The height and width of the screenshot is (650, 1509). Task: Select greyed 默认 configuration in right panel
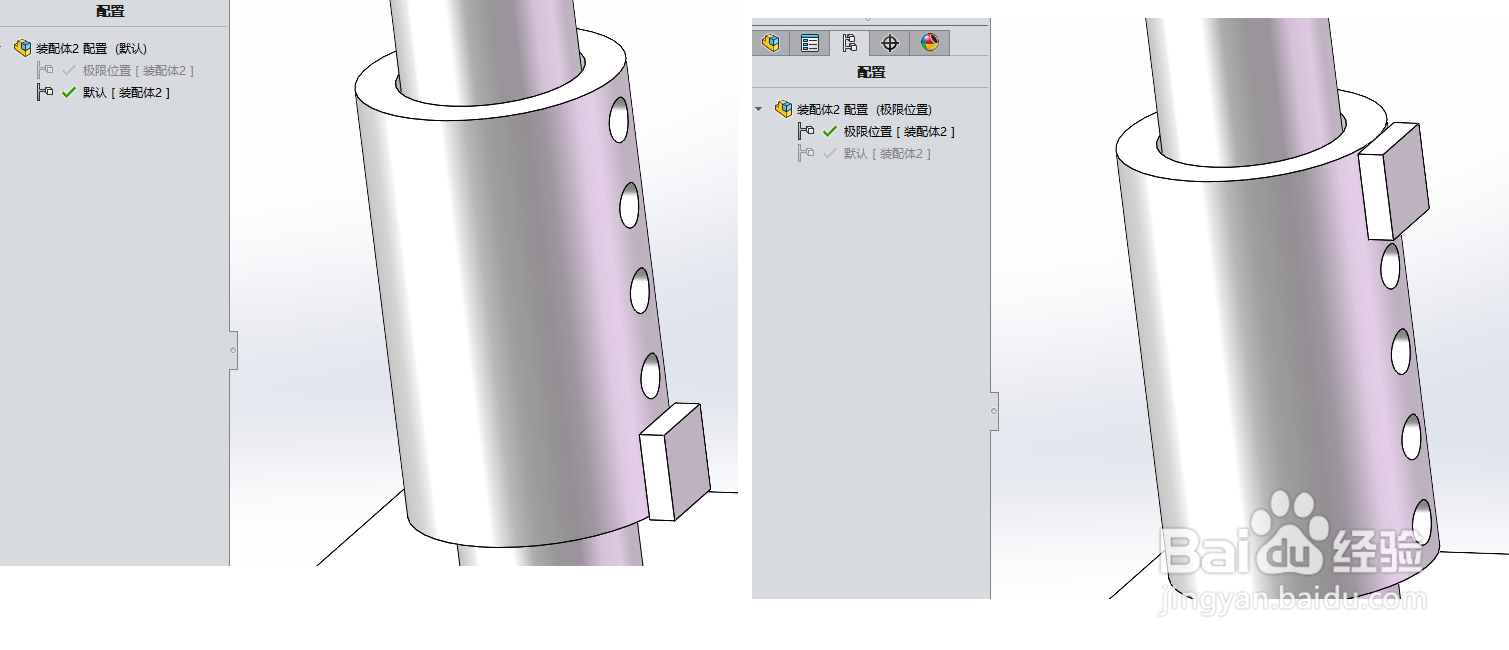[x=865, y=153]
